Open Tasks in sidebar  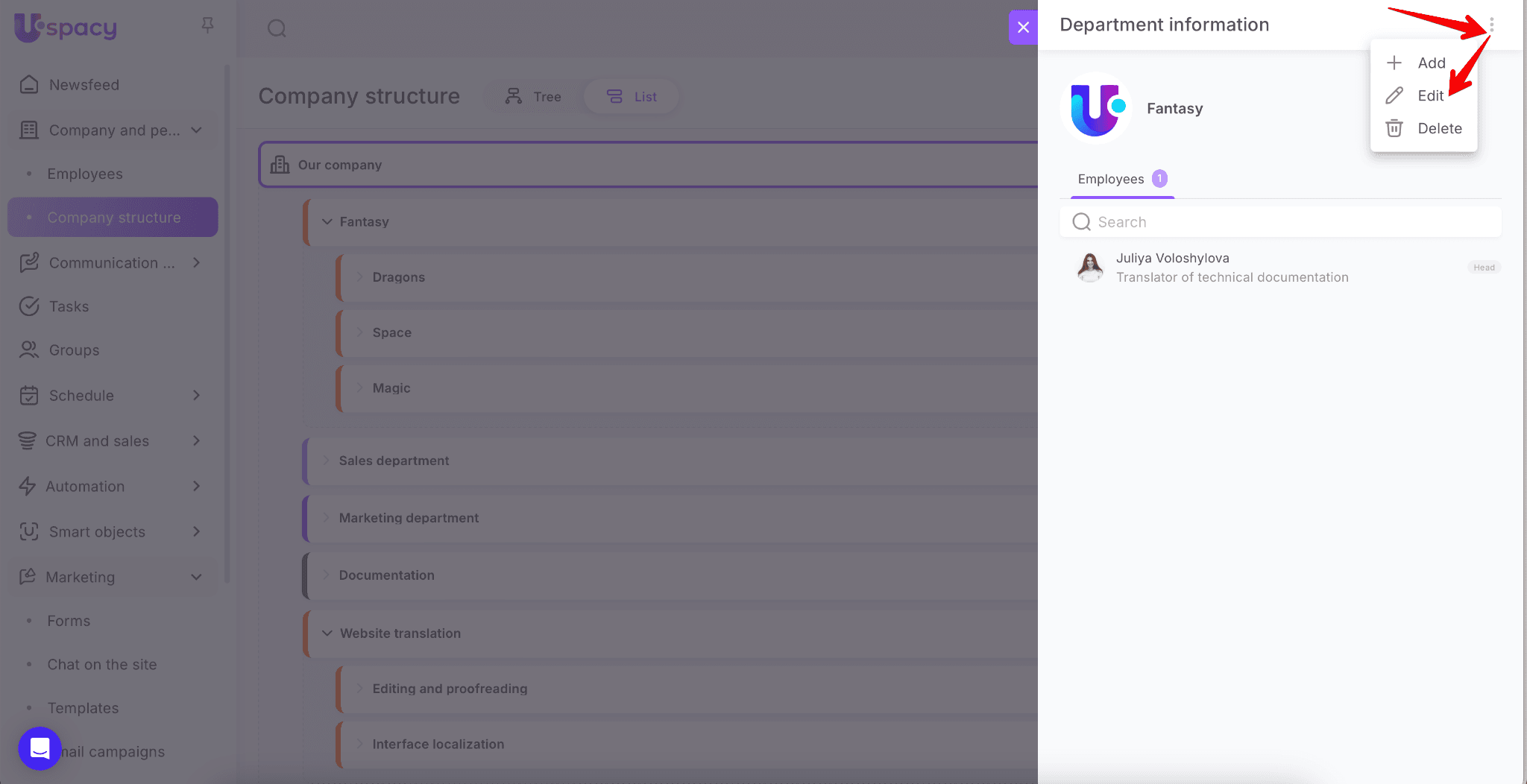pos(69,306)
